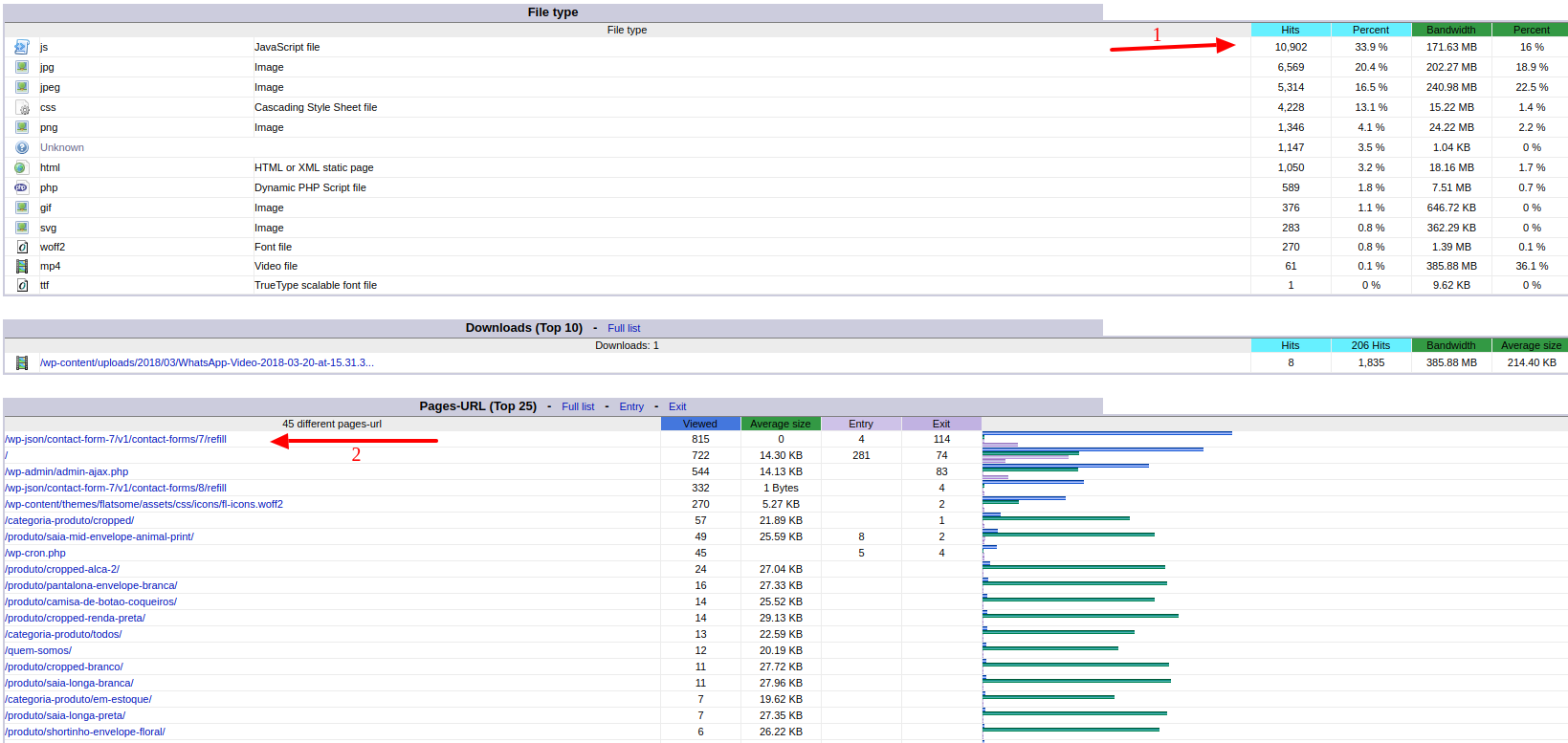
Task: Open the /quem-somos/ page link
Action: coord(38,650)
